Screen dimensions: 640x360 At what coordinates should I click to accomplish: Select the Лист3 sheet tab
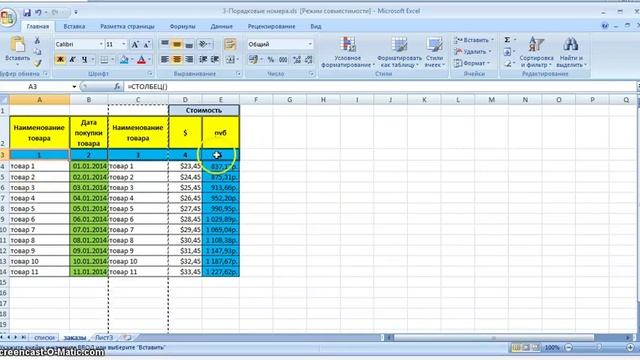tap(104, 338)
